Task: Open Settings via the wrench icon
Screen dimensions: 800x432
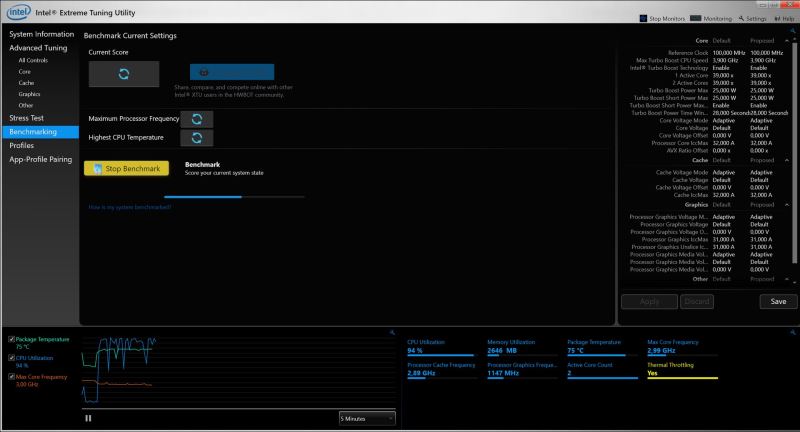Action: pyautogui.click(x=741, y=18)
